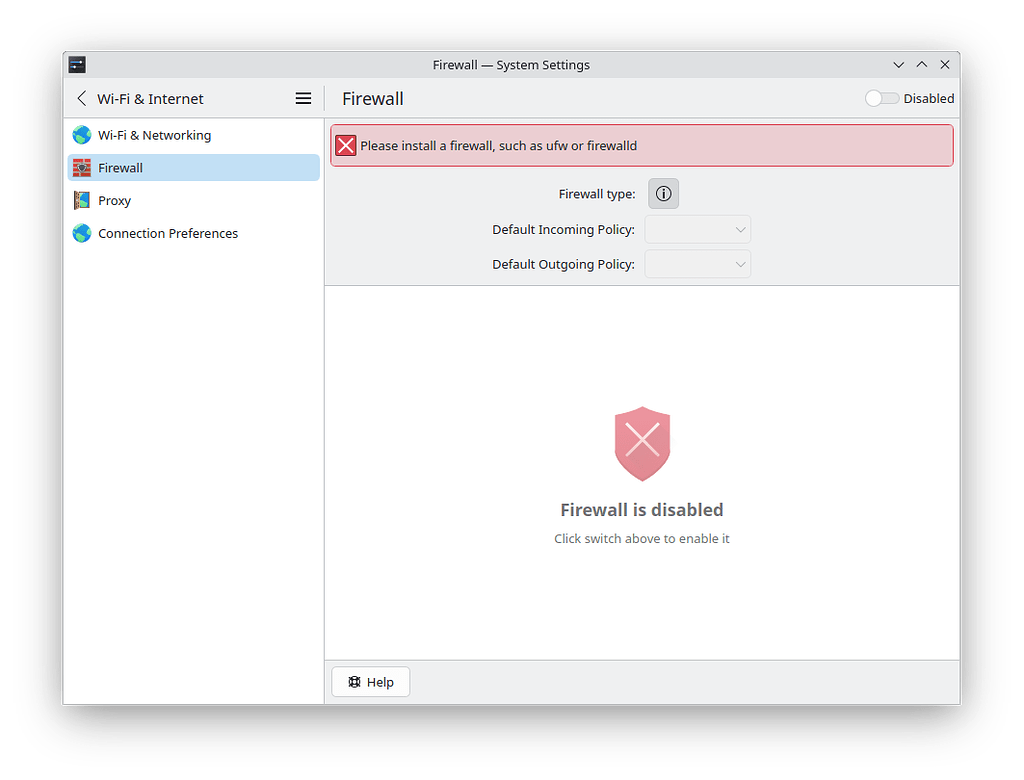Enable the firewall with the Disabled switch
Viewport: 1024px width, 780px height.
[x=881, y=98]
